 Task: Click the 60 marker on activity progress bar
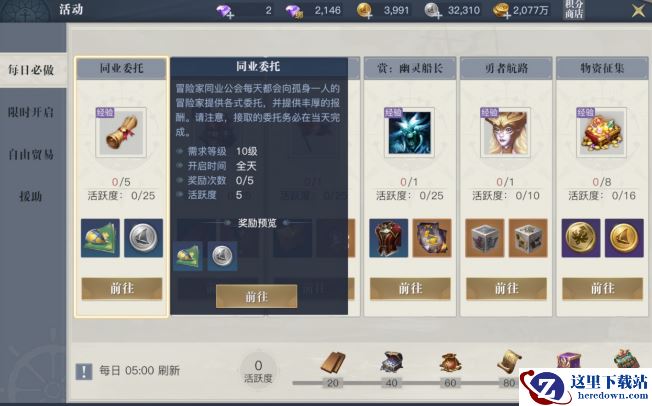[x=450, y=383]
